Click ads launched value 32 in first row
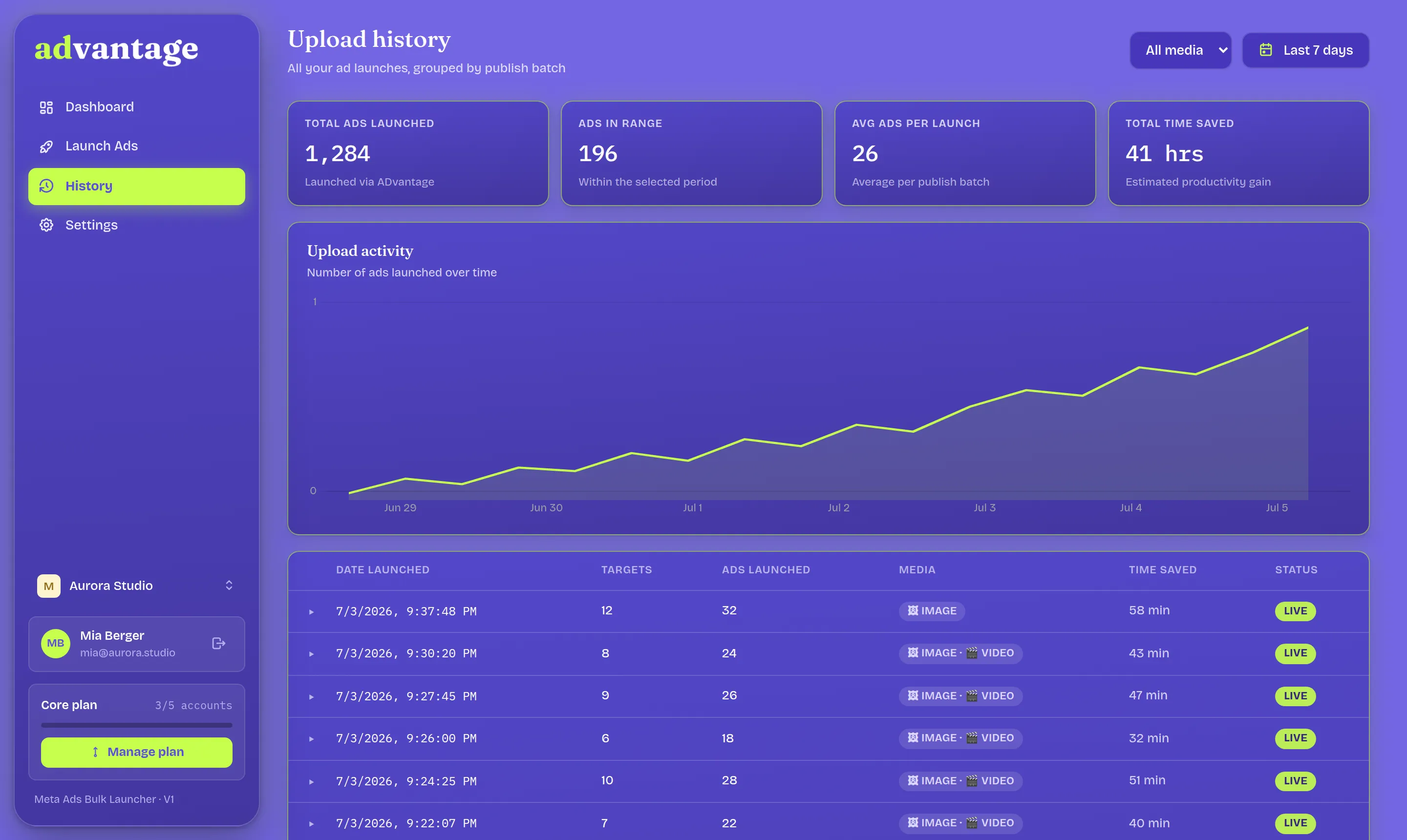1407x840 pixels. click(x=729, y=611)
